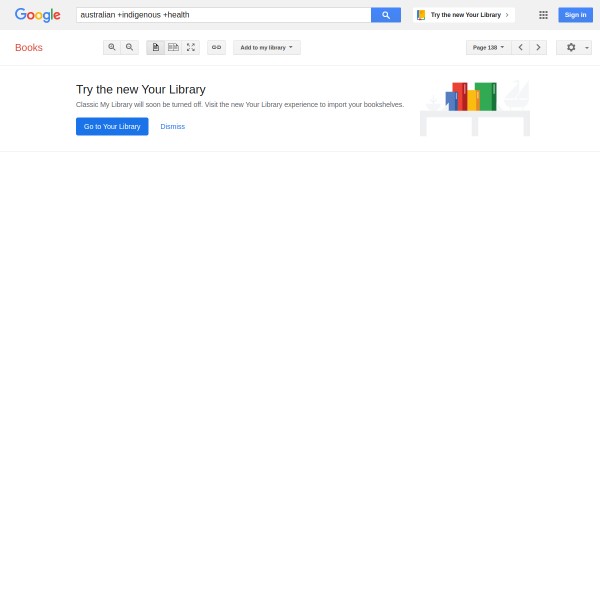Switch to single page view
Image resolution: width=600 pixels, height=600 pixels.
(155, 47)
